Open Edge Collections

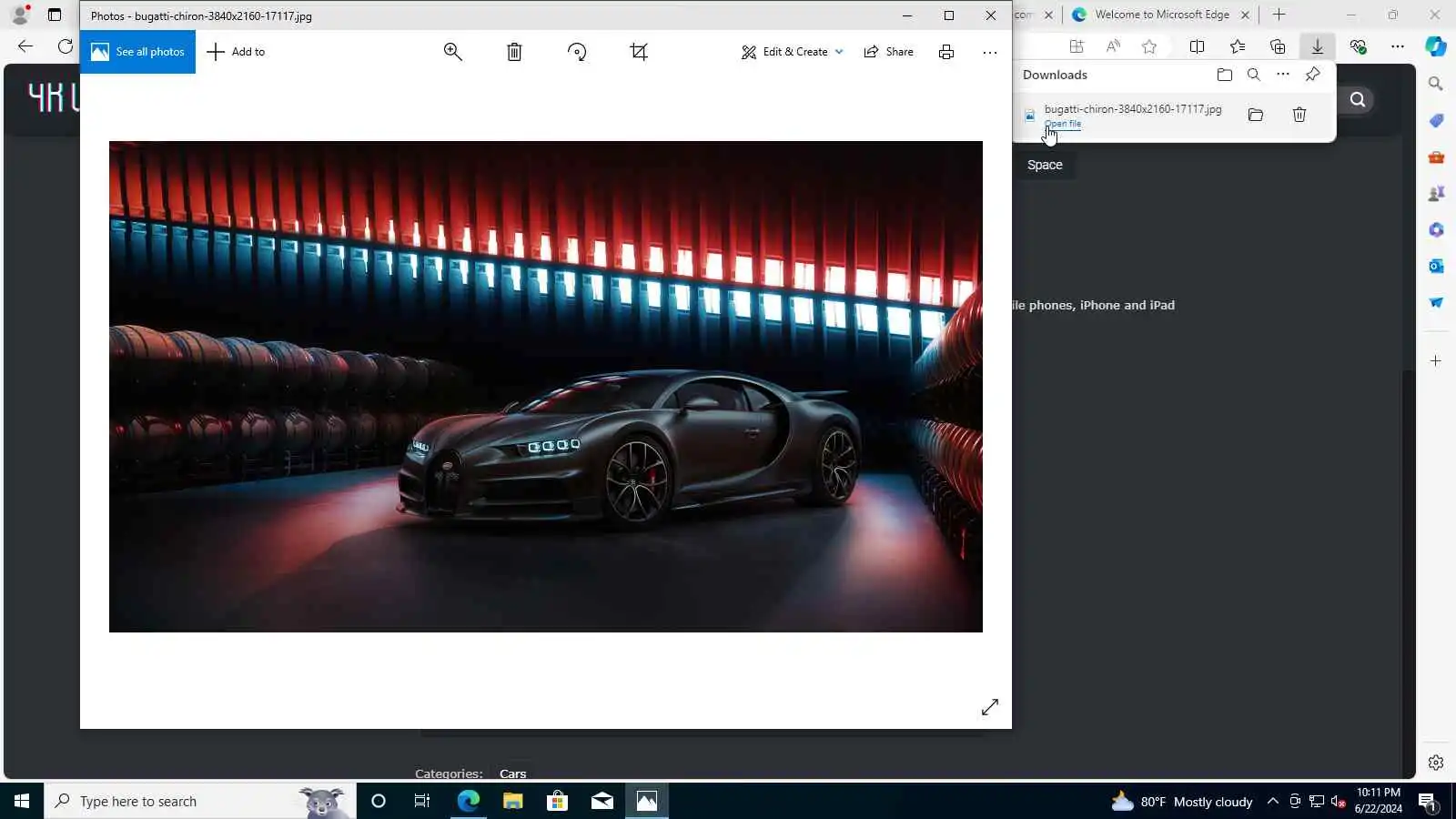click(x=1278, y=46)
